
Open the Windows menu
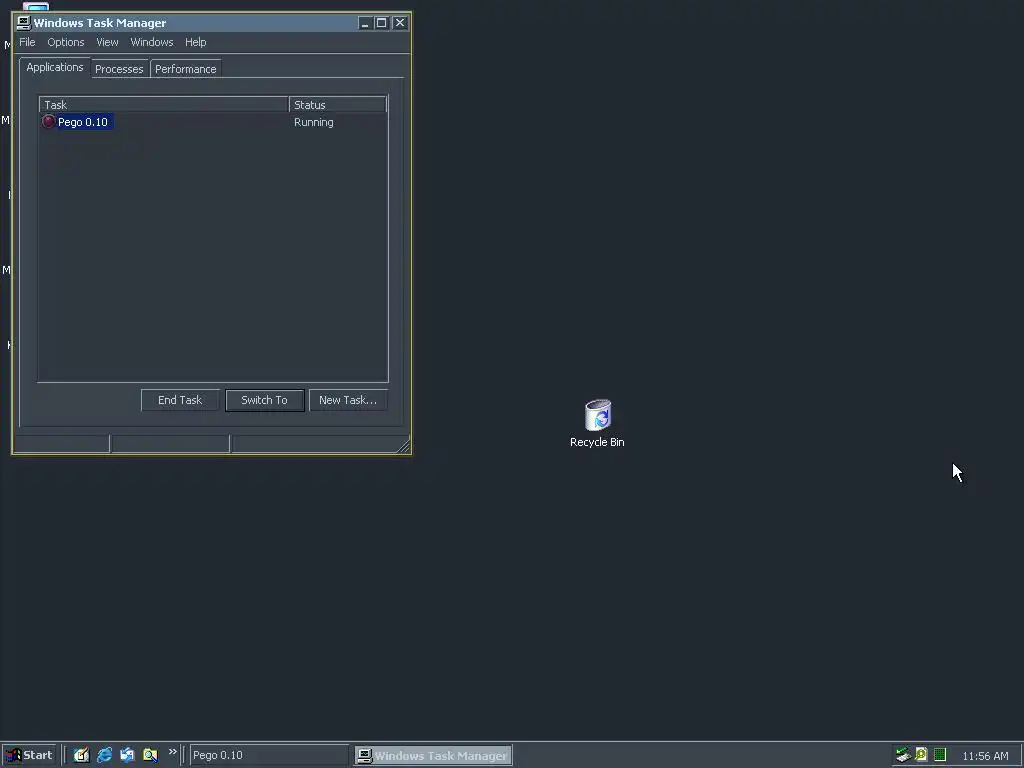click(x=152, y=42)
